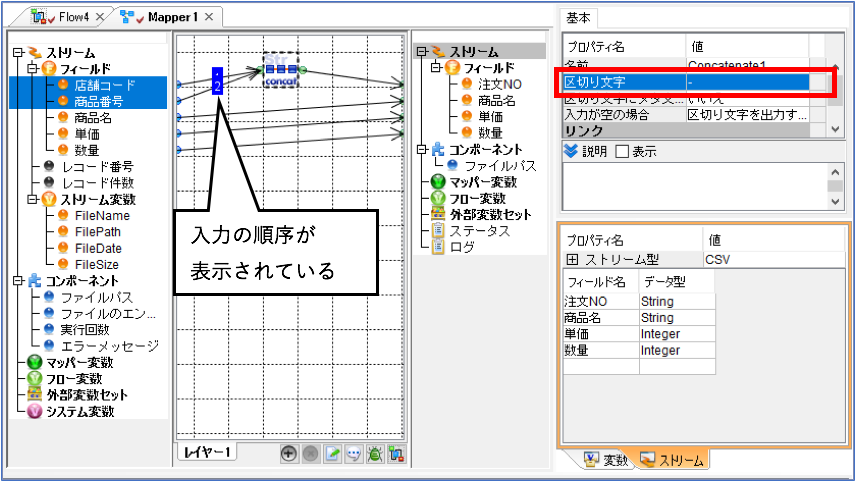The width and height of the screenshot is (856, 482).
Task: Click the description box scroll up arrow
Action: pyautogui.click(x=835, y=172)
